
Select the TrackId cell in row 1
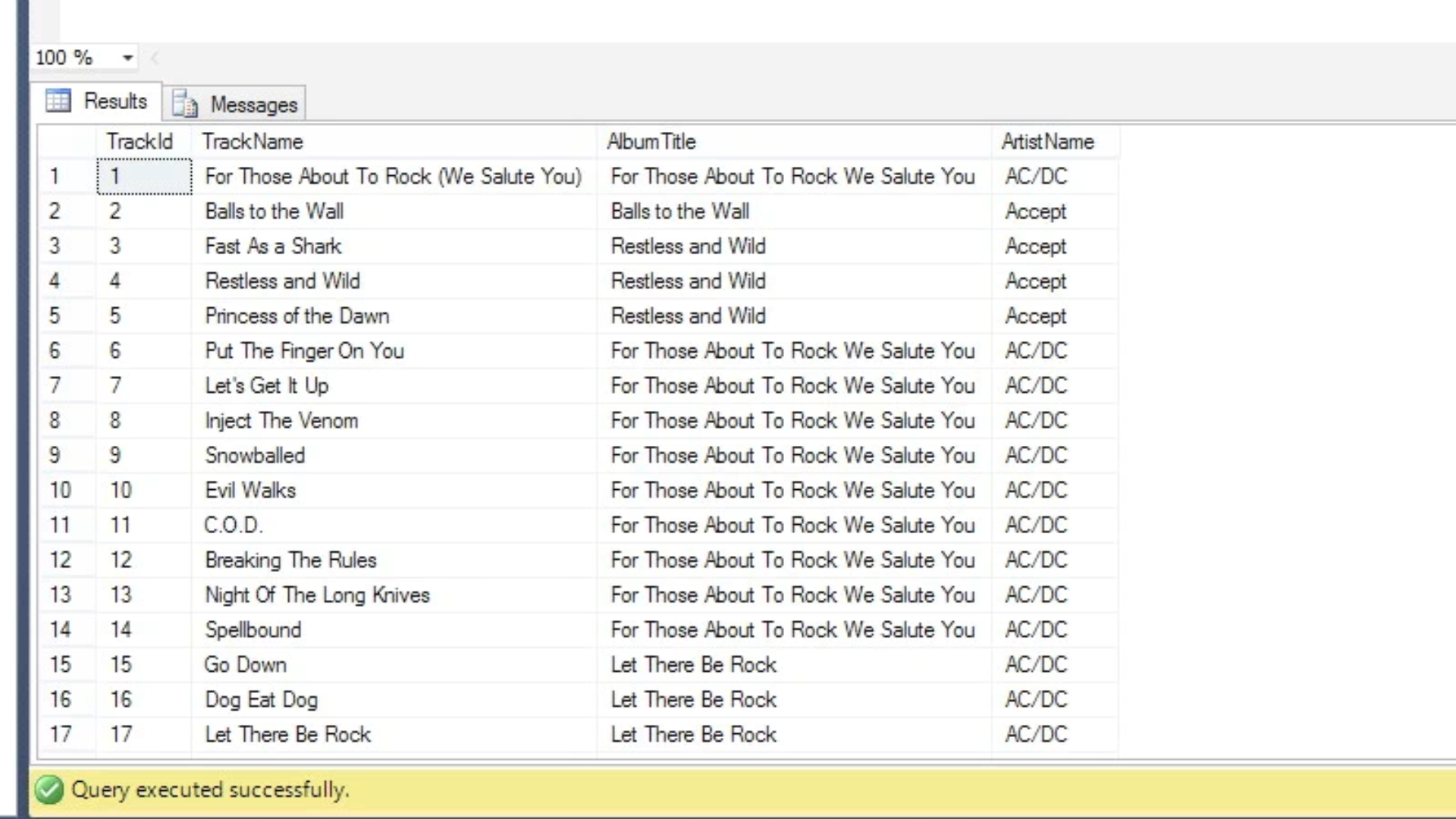144,177
